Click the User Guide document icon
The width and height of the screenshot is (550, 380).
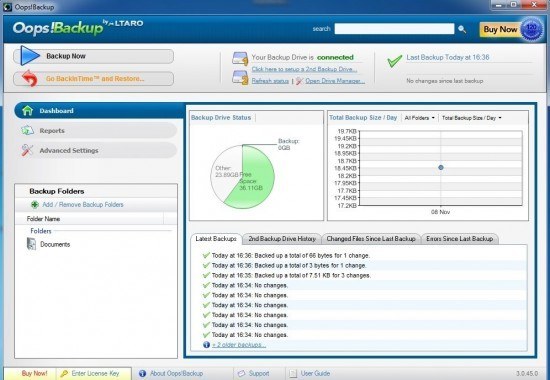(293, 373)
